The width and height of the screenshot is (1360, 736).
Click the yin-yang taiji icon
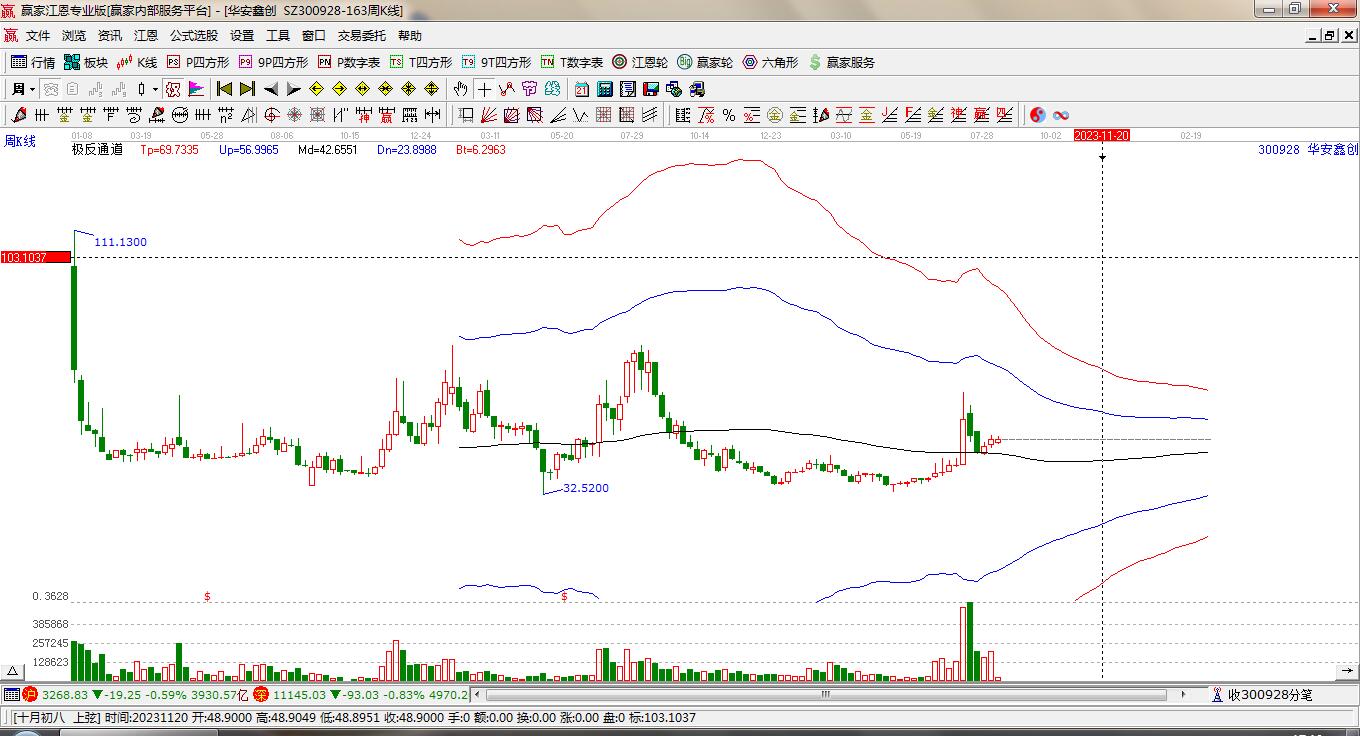tap(1038, 115)
